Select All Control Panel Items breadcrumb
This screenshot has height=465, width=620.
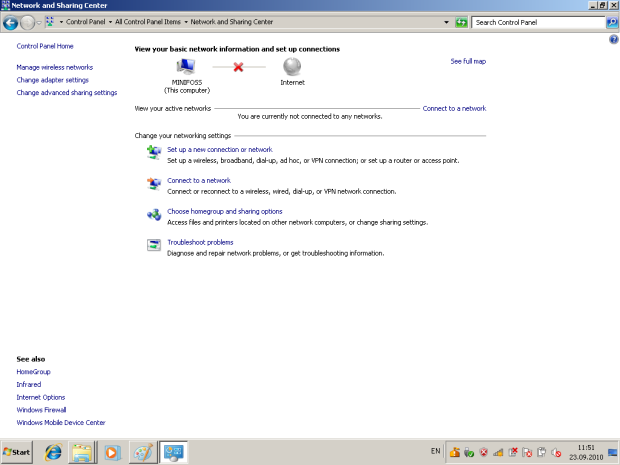point(147,22)
